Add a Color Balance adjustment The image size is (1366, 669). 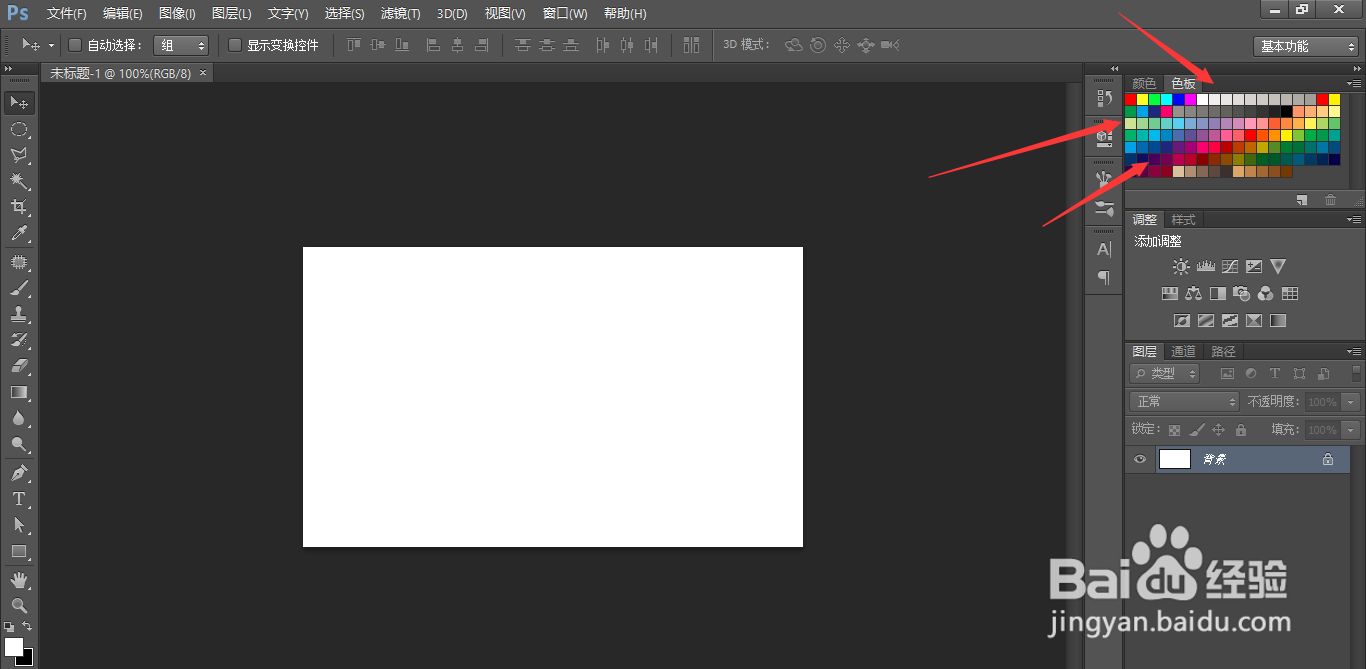(x=1193, y=294)
